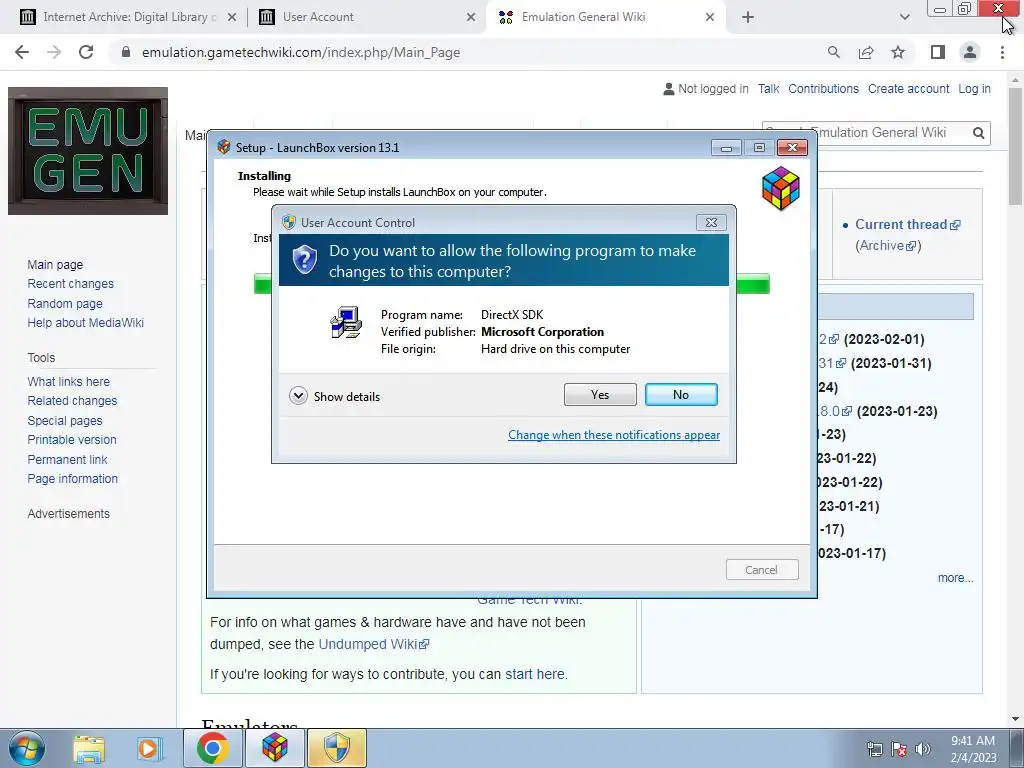Open Special pages link
The width and height of the screenshot is (1024, 768).
coord(65,421)
